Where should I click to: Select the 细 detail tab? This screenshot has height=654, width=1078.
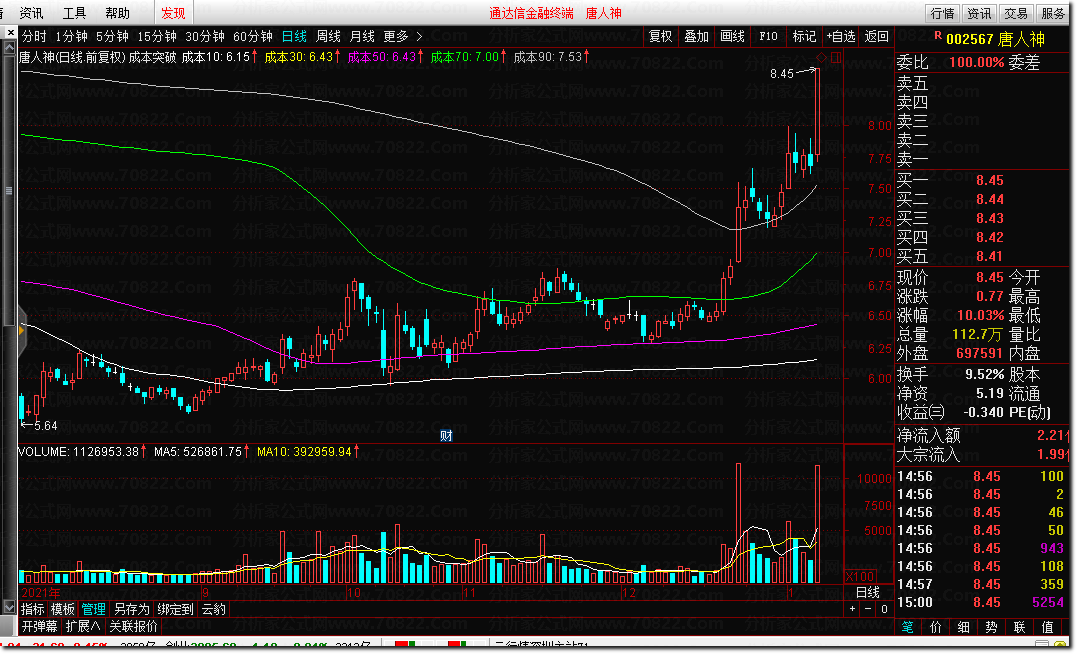pos(964,626)
